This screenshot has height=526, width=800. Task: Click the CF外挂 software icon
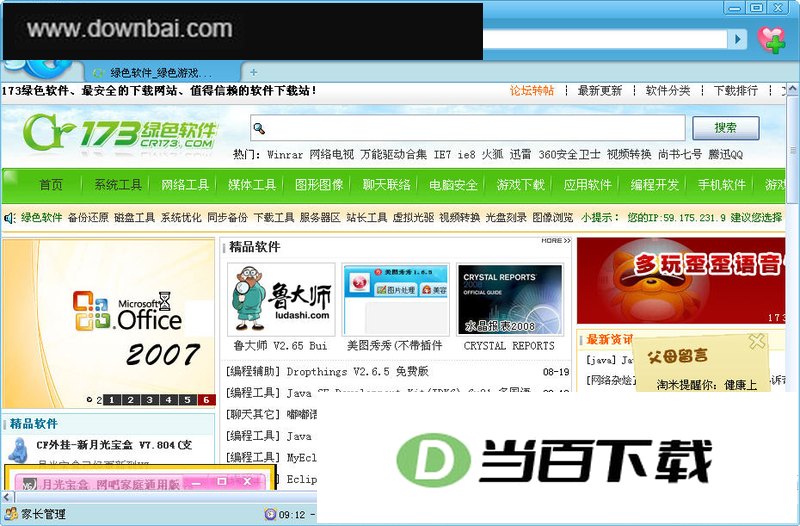pos(18,449)
